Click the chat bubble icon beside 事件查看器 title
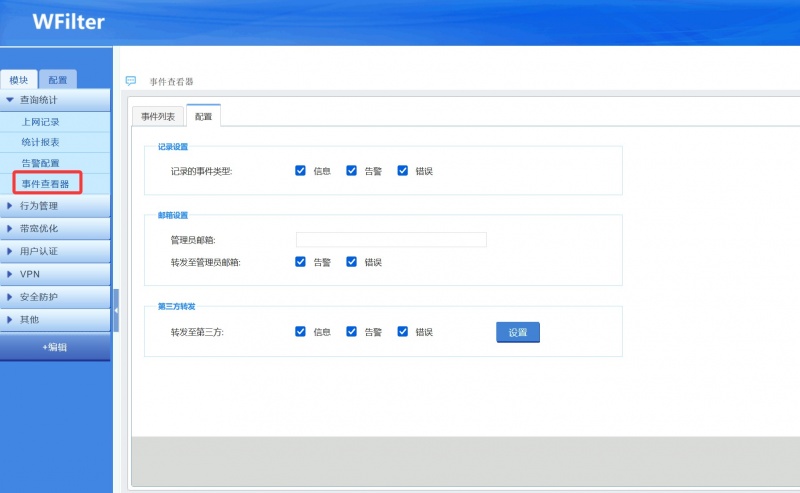This screenshot has width=800, height=493. tap(131, 81)
